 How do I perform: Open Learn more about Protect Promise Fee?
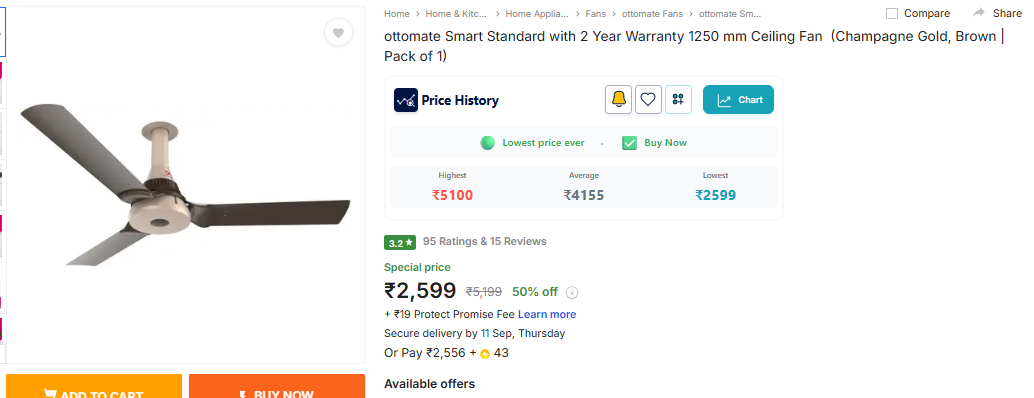(547, 314)
